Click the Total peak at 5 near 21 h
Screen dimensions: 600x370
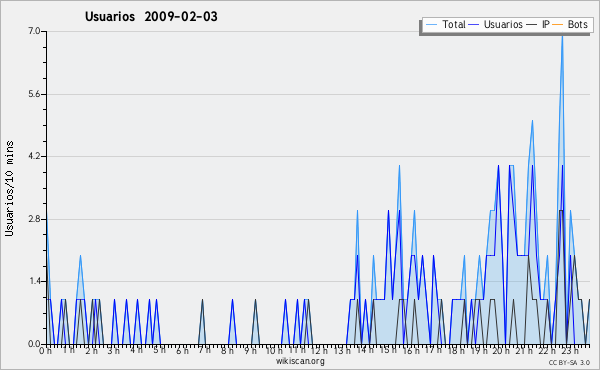(x=532, y=121)
